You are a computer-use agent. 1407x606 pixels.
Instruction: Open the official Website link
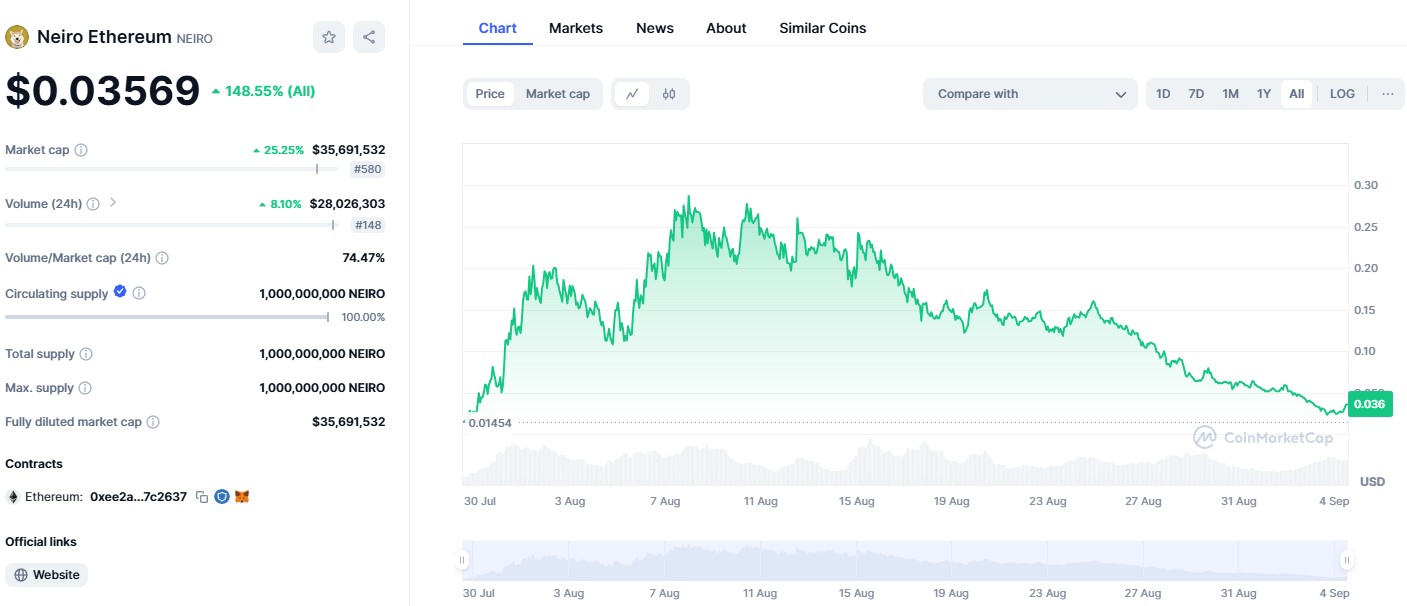(47, 575)
